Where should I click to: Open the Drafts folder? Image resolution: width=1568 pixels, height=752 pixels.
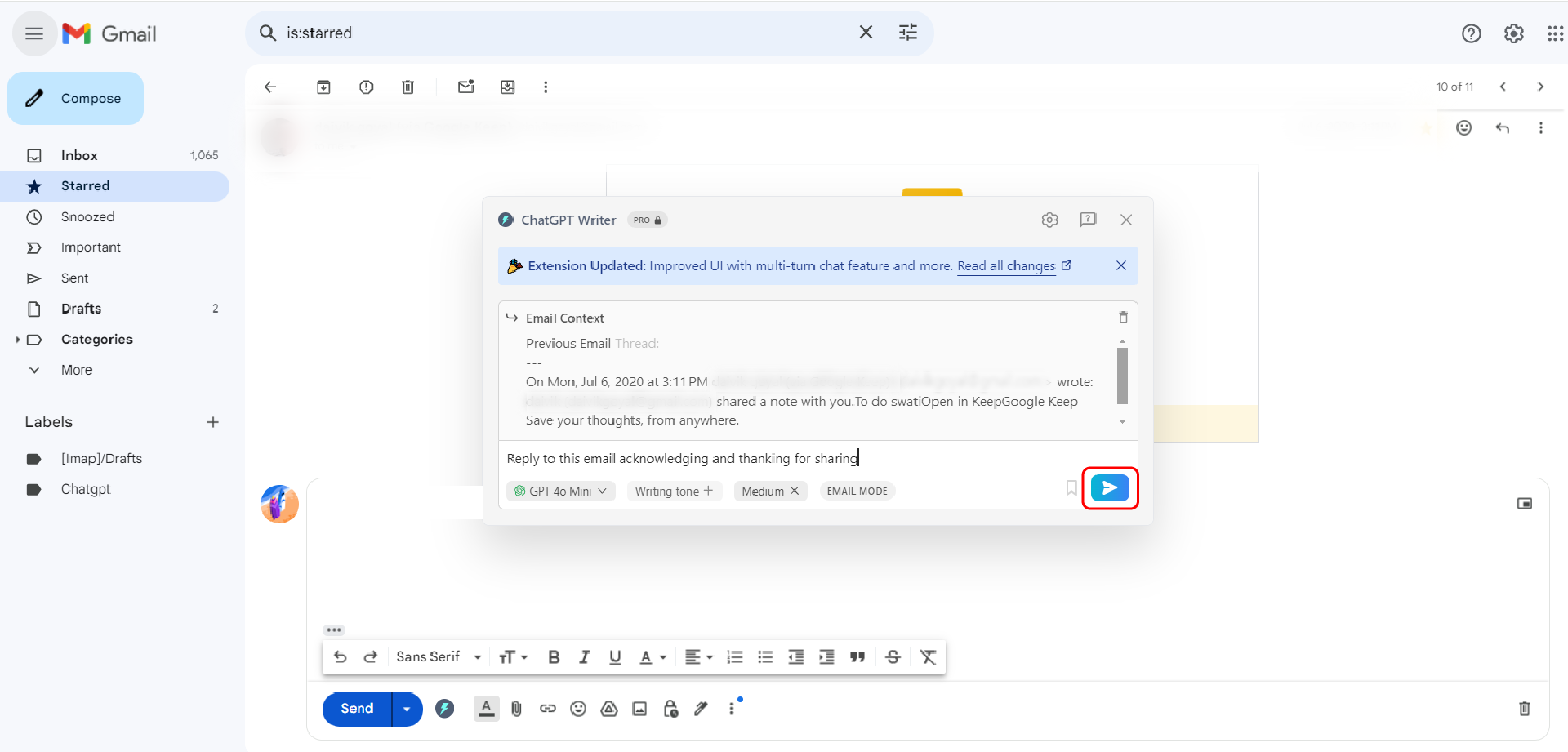(114, 309)
